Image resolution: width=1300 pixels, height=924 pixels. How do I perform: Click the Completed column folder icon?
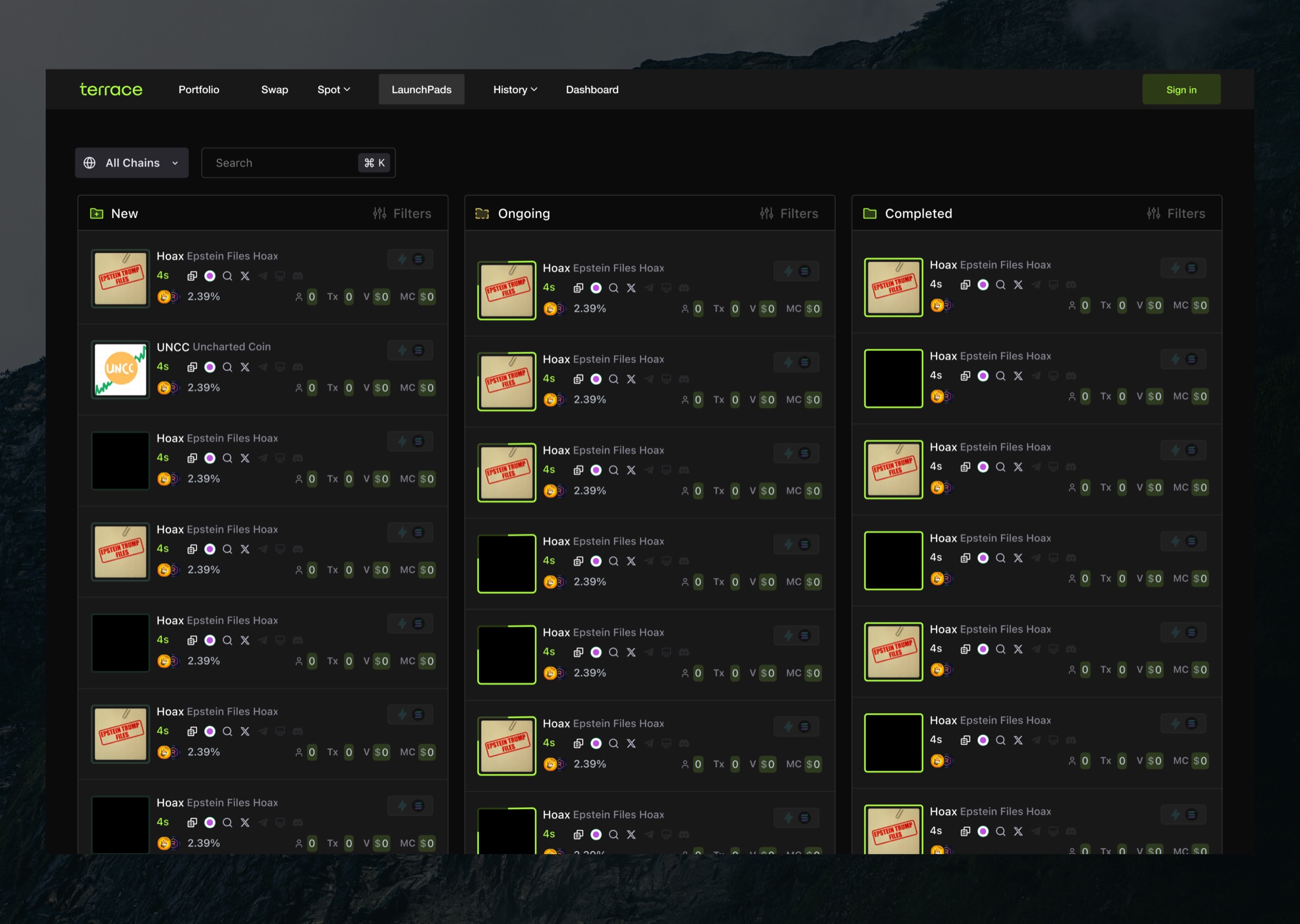pos(870,213)
